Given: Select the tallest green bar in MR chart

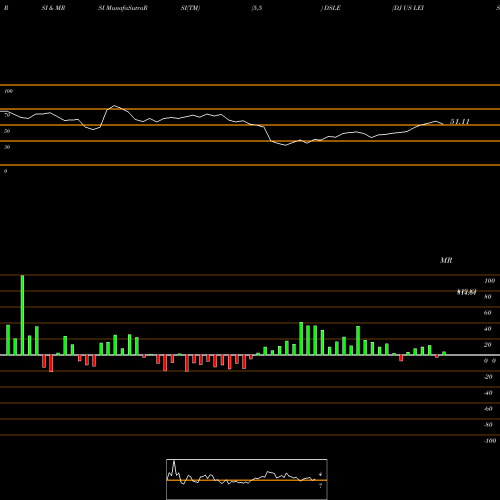Looking at the screenshot, I should tap(22, 315).
